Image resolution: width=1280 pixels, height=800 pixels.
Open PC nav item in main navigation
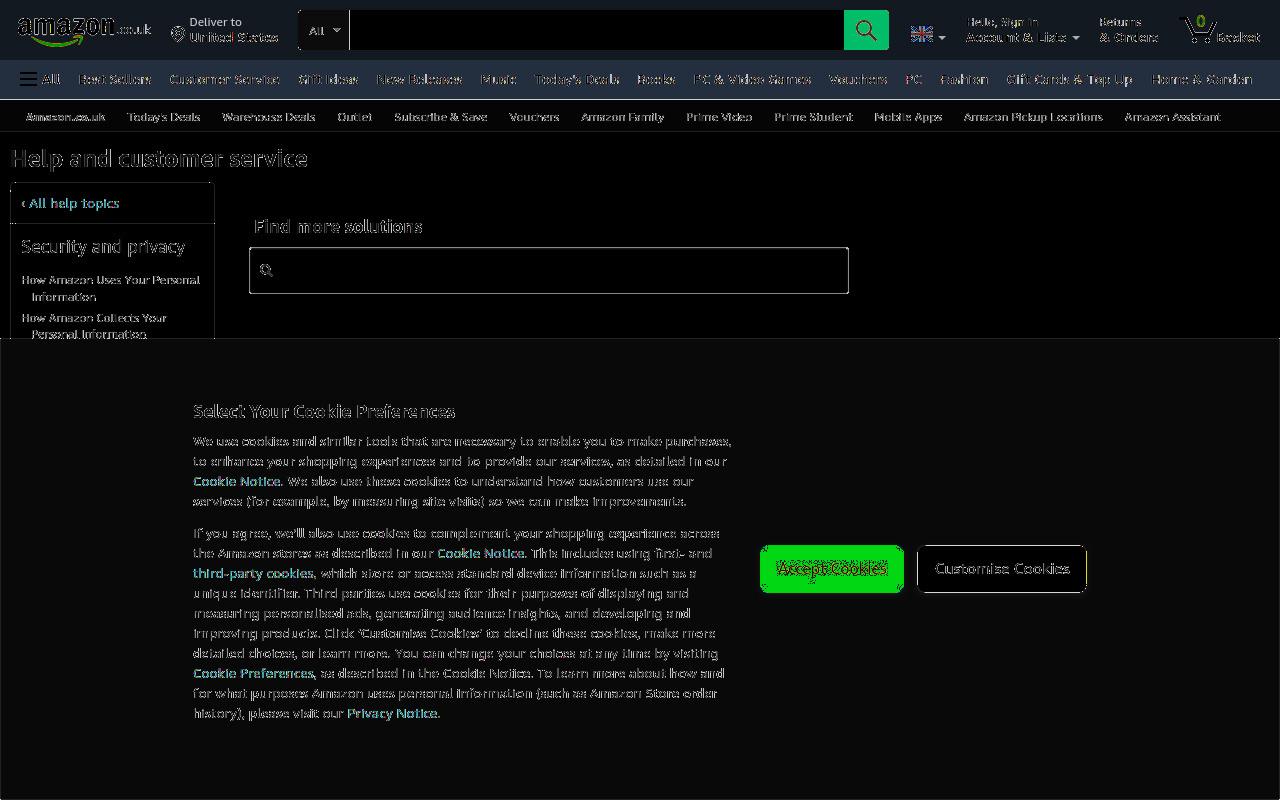click(x=914, y=79)
